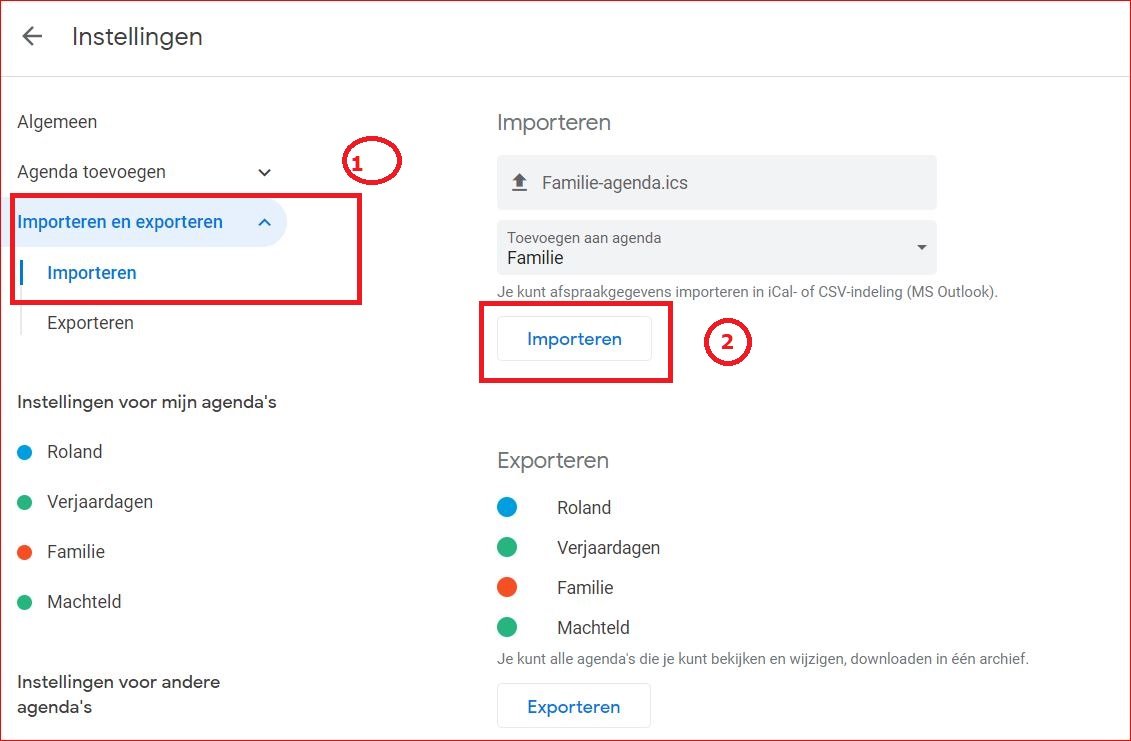This screenshot has height=741, width=1131.
Task: Click the green Machteld circle under Exporteren
Action: [x=507, y=627]
